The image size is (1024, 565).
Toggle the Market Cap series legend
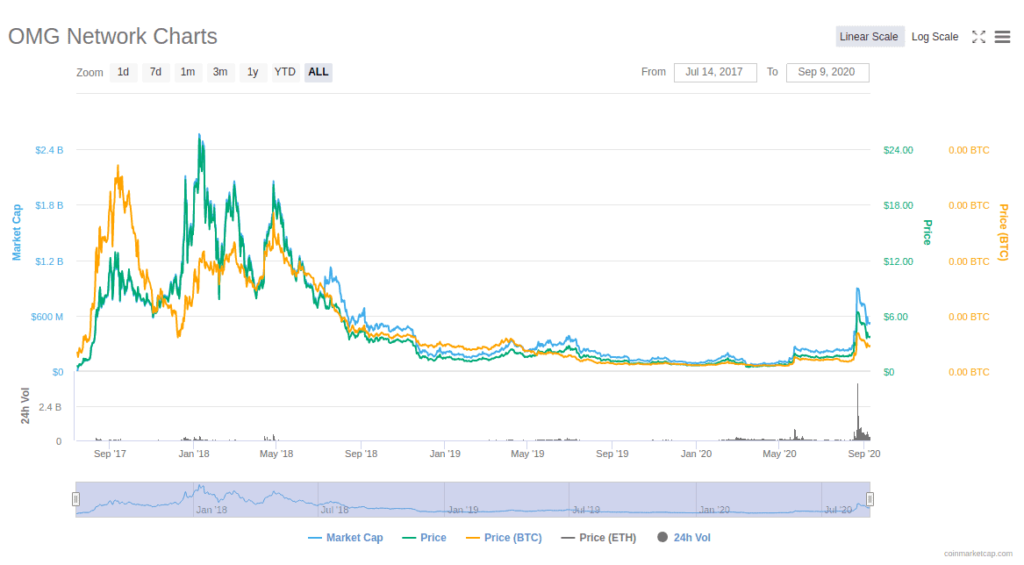point(346,538)
